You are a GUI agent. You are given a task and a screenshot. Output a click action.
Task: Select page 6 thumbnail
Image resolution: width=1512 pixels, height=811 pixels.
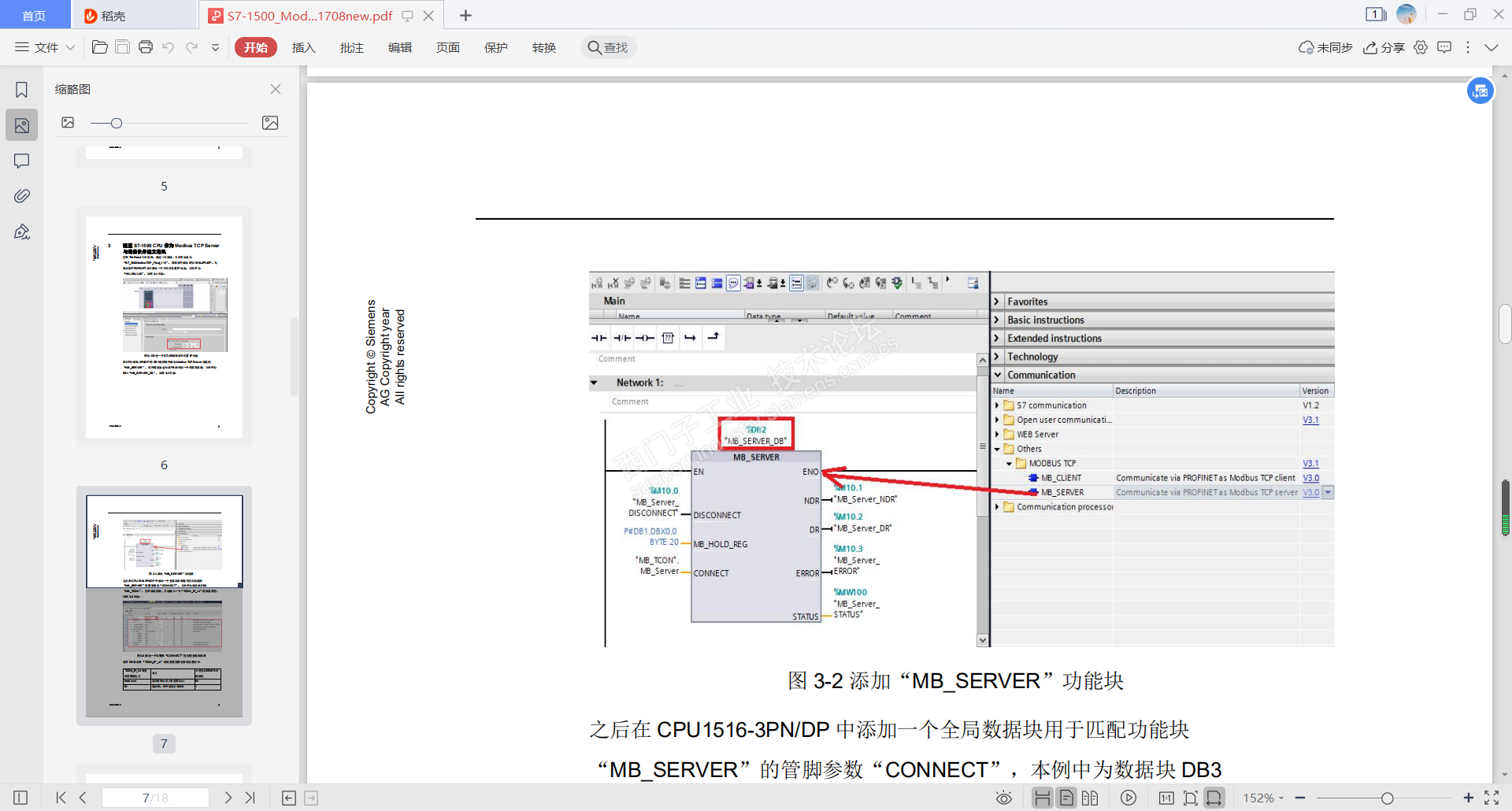click(x=164, y=327)
